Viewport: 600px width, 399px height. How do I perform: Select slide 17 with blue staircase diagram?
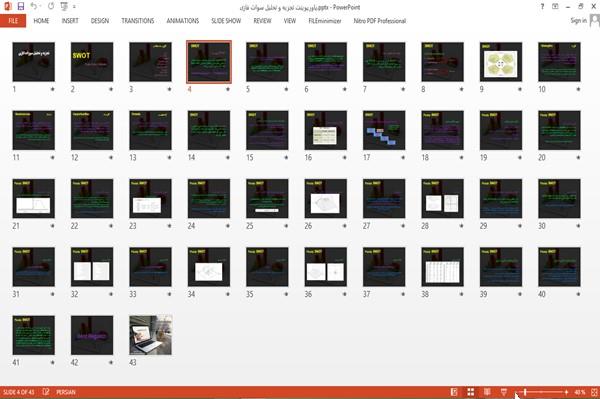tap(384, 130)
